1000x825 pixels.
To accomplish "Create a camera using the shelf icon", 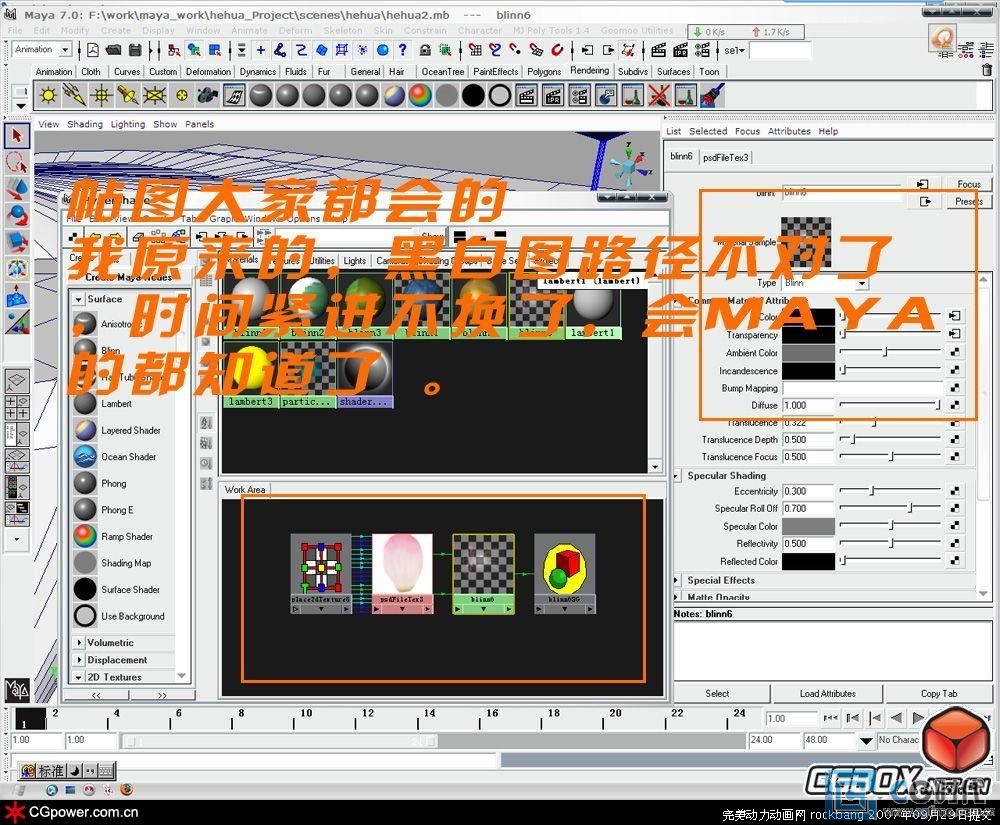I will (208, 96).
